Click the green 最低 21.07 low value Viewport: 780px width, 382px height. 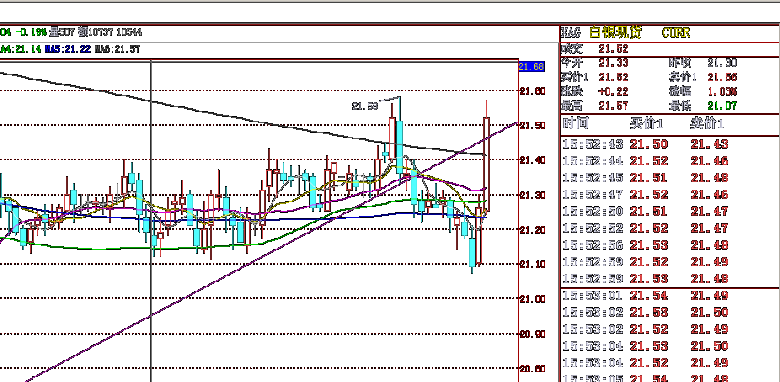click(x=722, y=105)
